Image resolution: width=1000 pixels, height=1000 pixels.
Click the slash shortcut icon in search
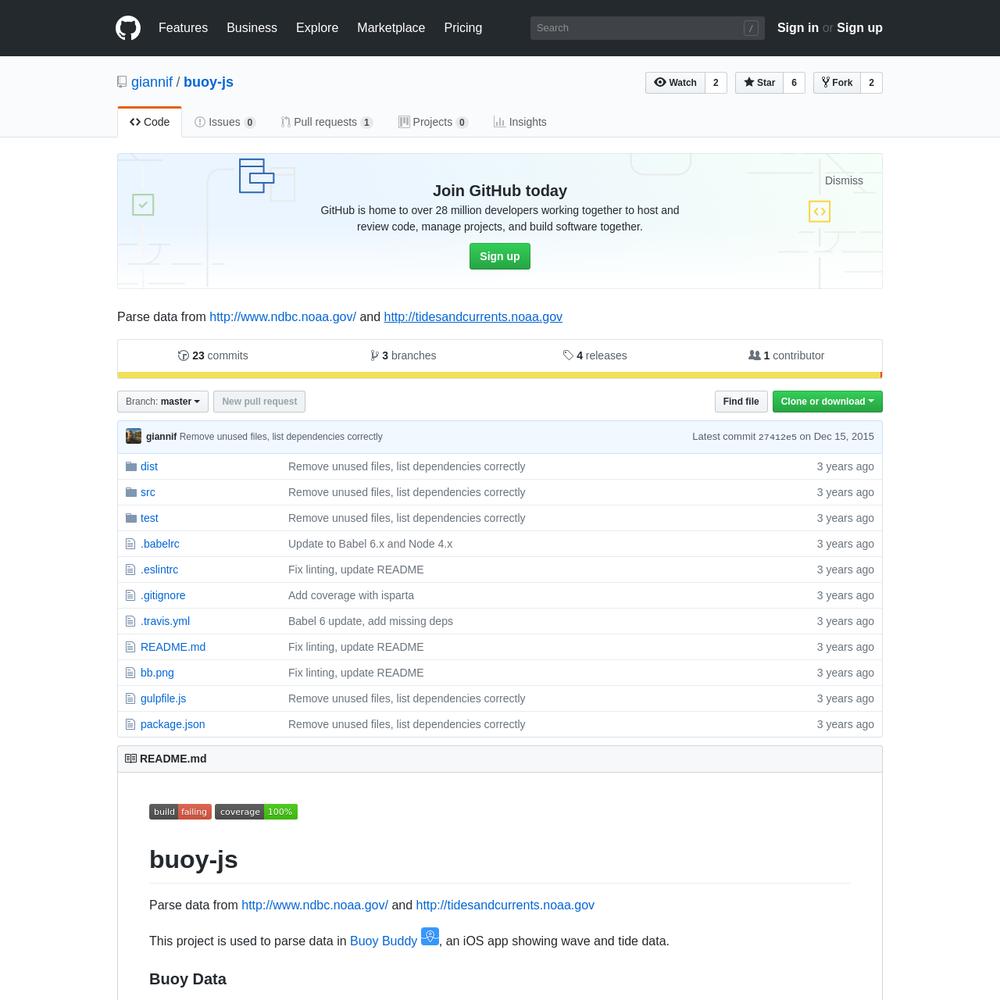coord(751,28)
